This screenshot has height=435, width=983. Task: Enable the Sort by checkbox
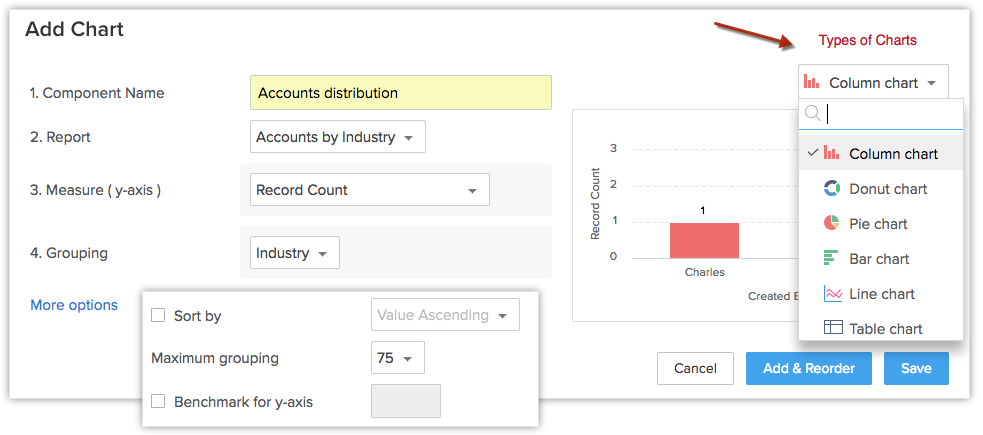(158, 315)
